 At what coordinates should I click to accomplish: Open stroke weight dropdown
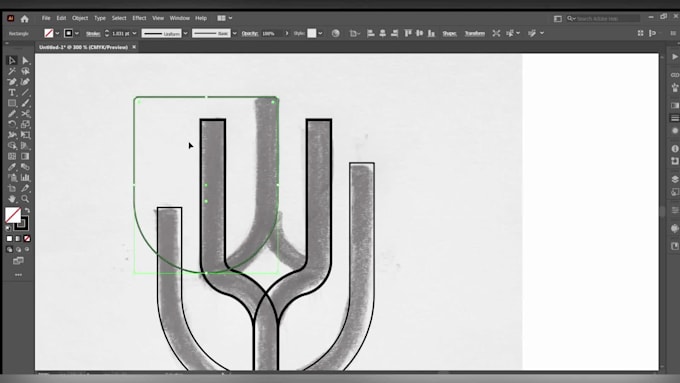(x=134, y=33)
